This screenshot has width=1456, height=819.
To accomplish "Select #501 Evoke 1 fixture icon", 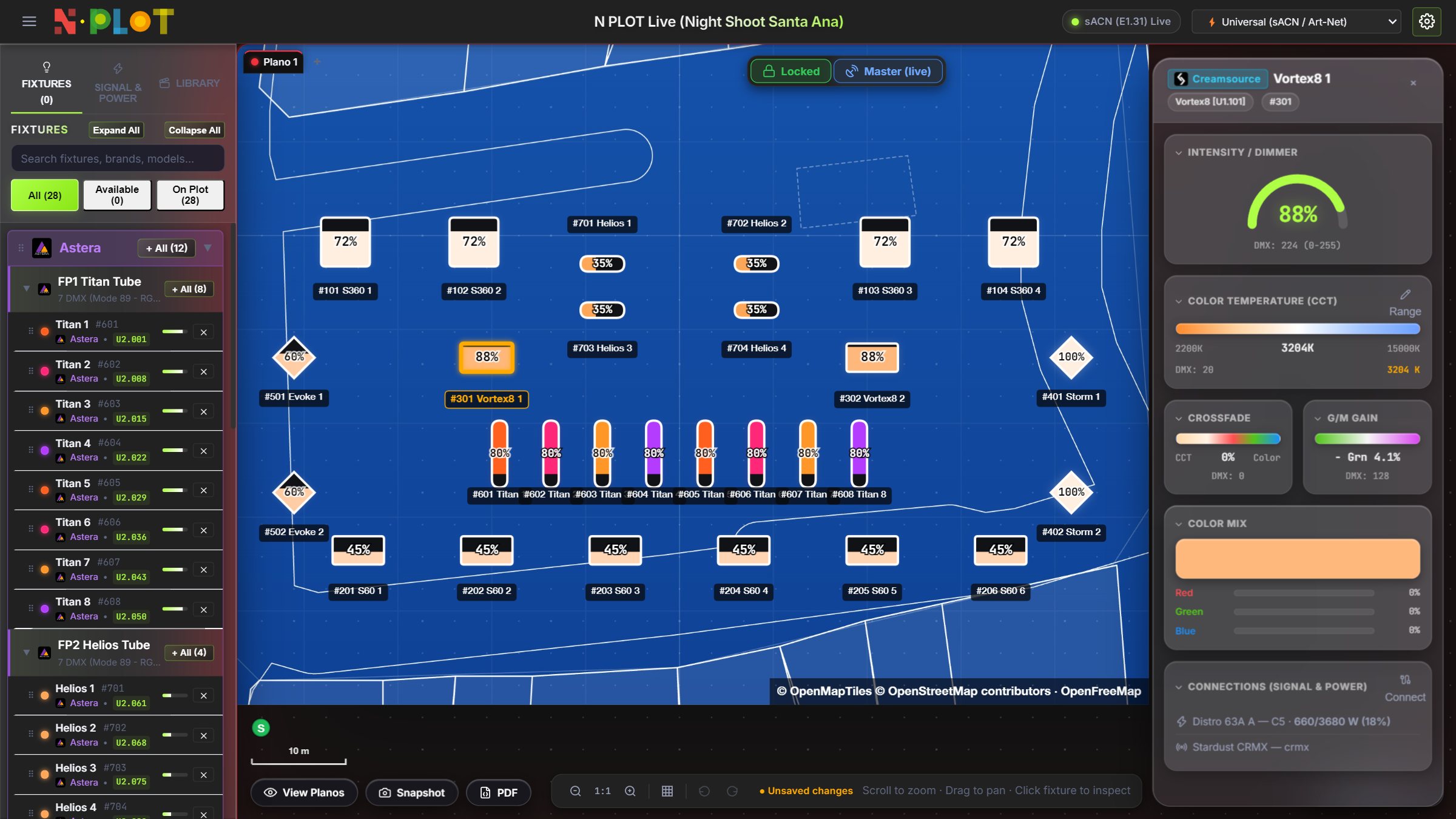I will click(x=294, y=357).
